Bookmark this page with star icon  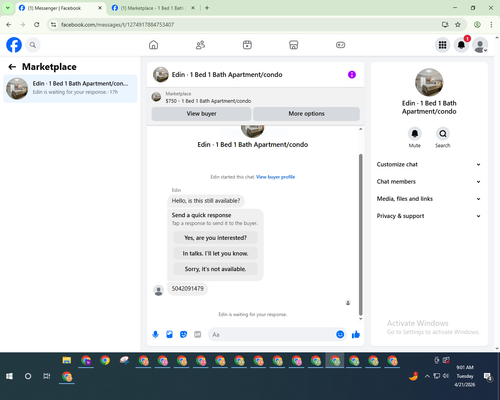pos(458,25)
